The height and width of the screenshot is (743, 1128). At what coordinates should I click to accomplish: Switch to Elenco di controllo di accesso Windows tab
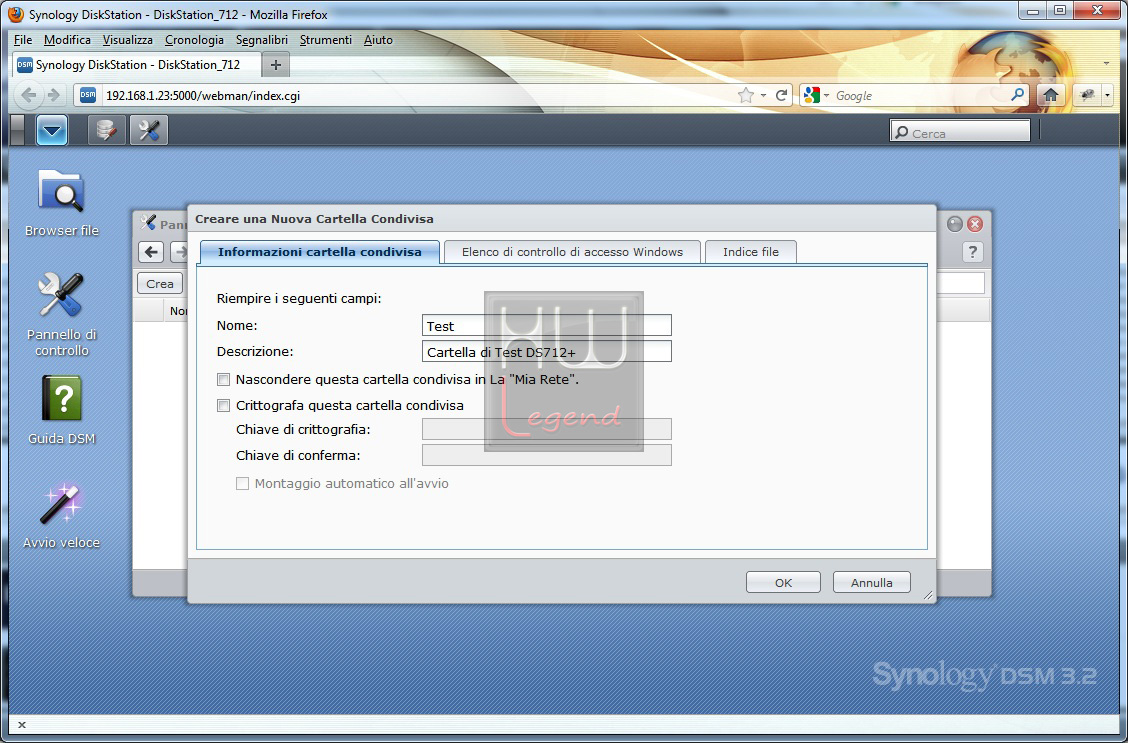click(x=573, y=252)
